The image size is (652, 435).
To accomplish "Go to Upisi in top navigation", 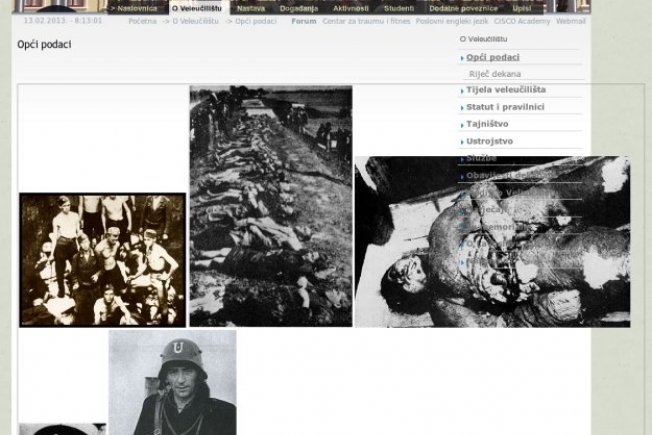I will pos(521,8).
